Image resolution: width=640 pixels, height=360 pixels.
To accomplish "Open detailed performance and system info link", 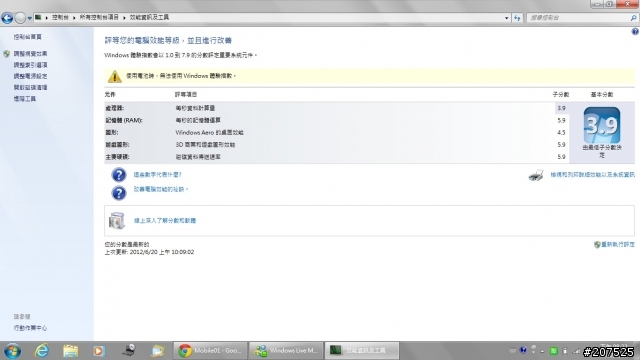I will tap(592, 175).
